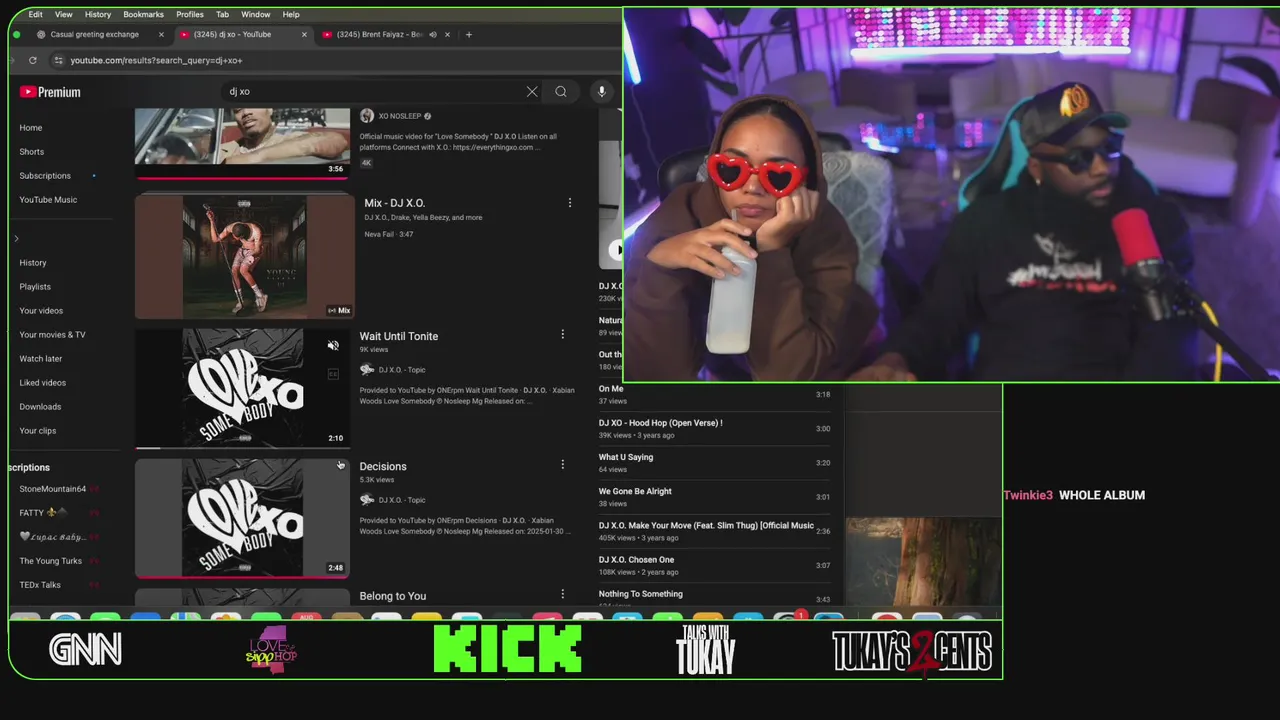Open the Window menu
Viewport: 1280px width, 720px height.
click(x=255, y=14)
